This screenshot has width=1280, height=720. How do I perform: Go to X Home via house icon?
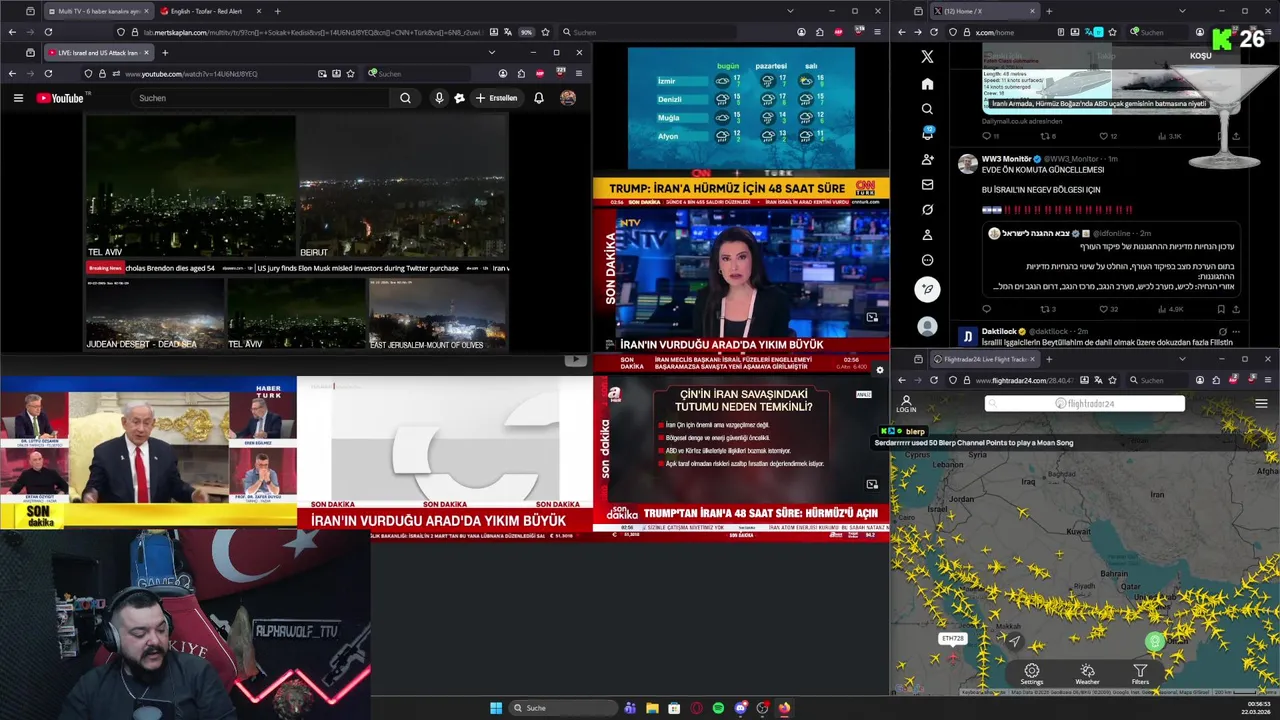click(x=927, y=84)
